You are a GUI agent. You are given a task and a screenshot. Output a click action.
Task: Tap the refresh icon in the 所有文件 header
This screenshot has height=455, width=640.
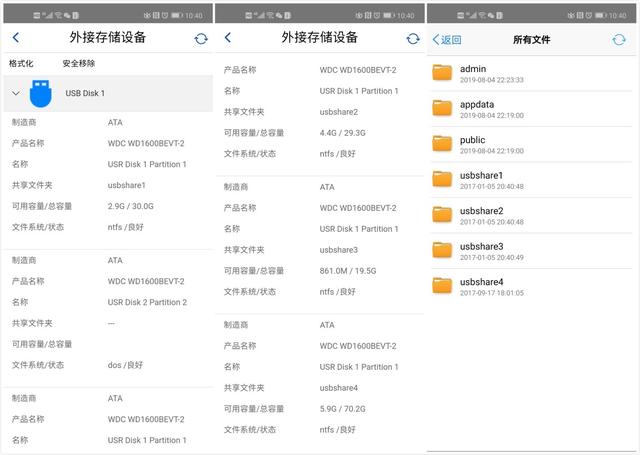[x=618, y=39]
